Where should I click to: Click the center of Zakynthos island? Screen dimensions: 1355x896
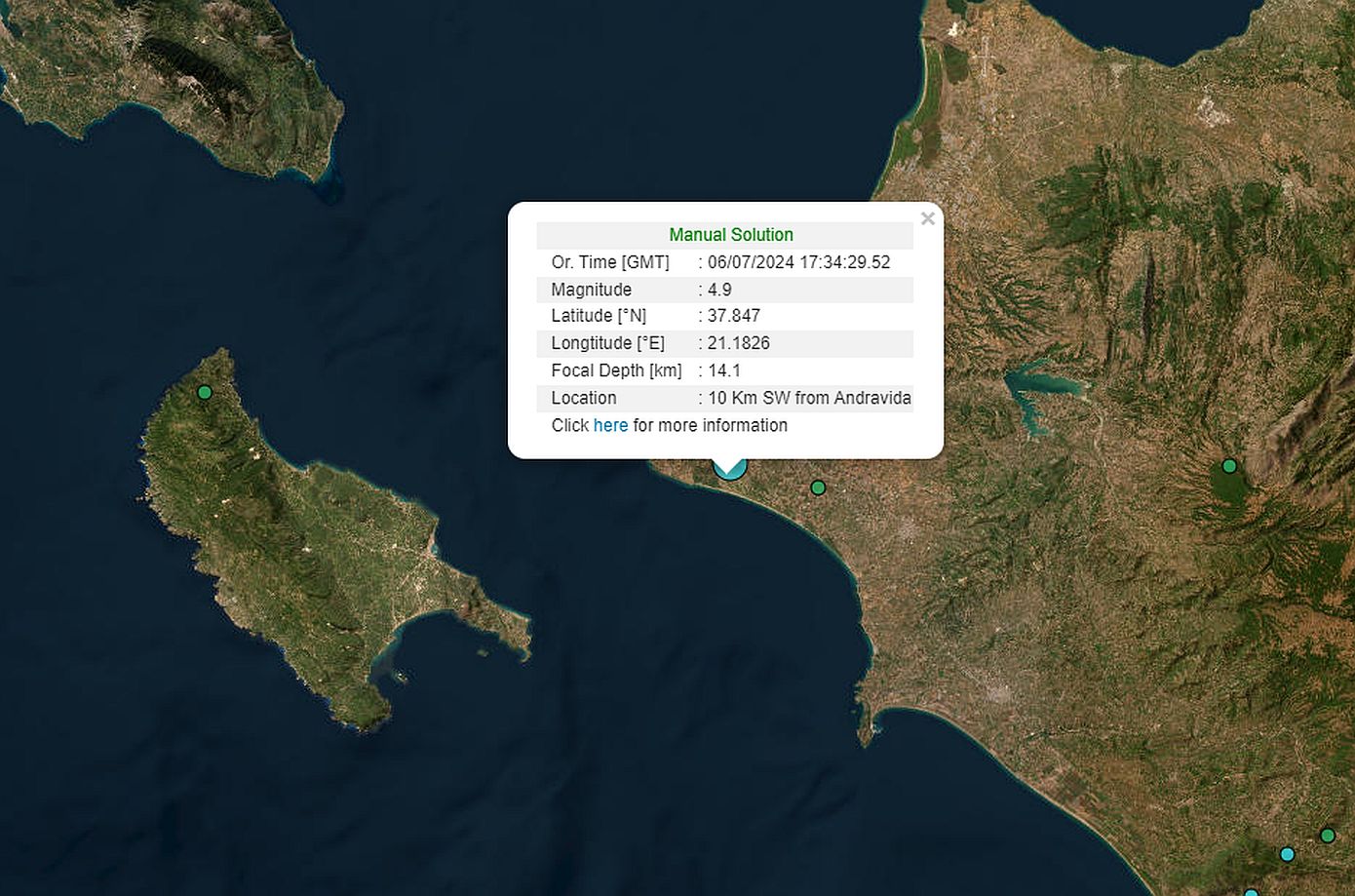pos(312,546)
